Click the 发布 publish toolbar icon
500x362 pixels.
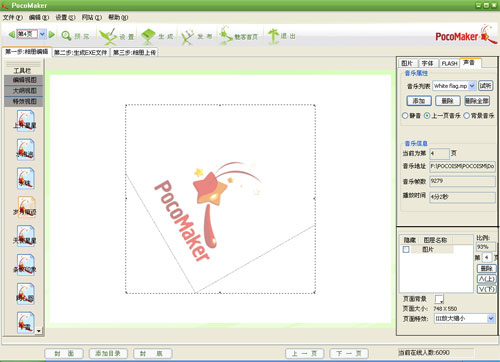coord(187,37)
